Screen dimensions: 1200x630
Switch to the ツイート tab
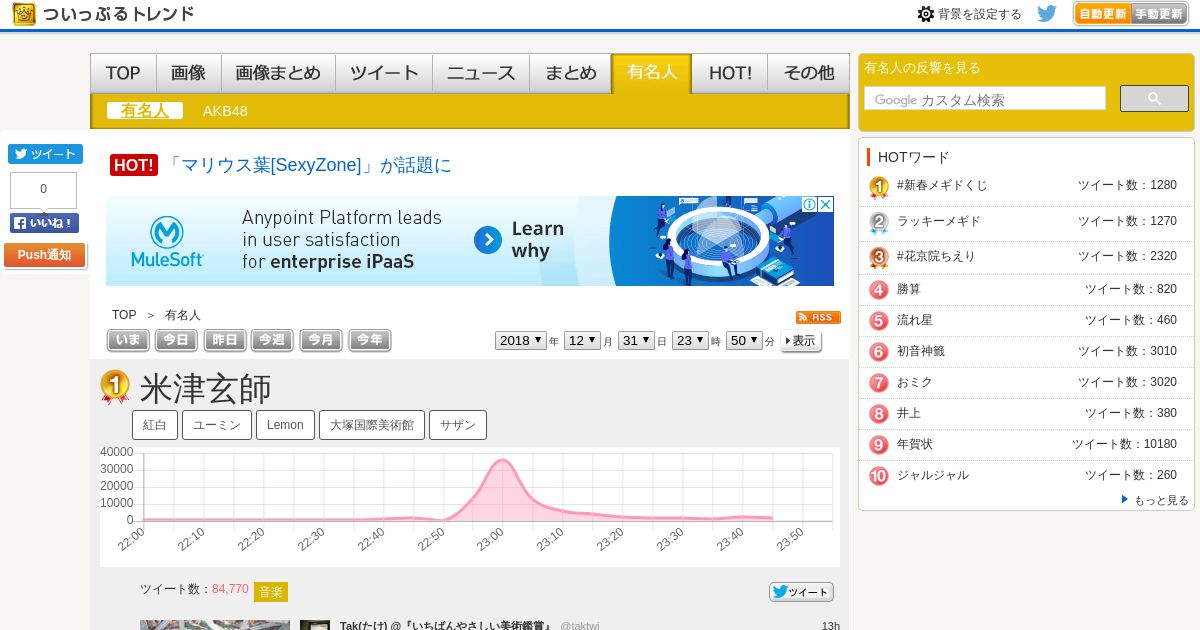384,73
